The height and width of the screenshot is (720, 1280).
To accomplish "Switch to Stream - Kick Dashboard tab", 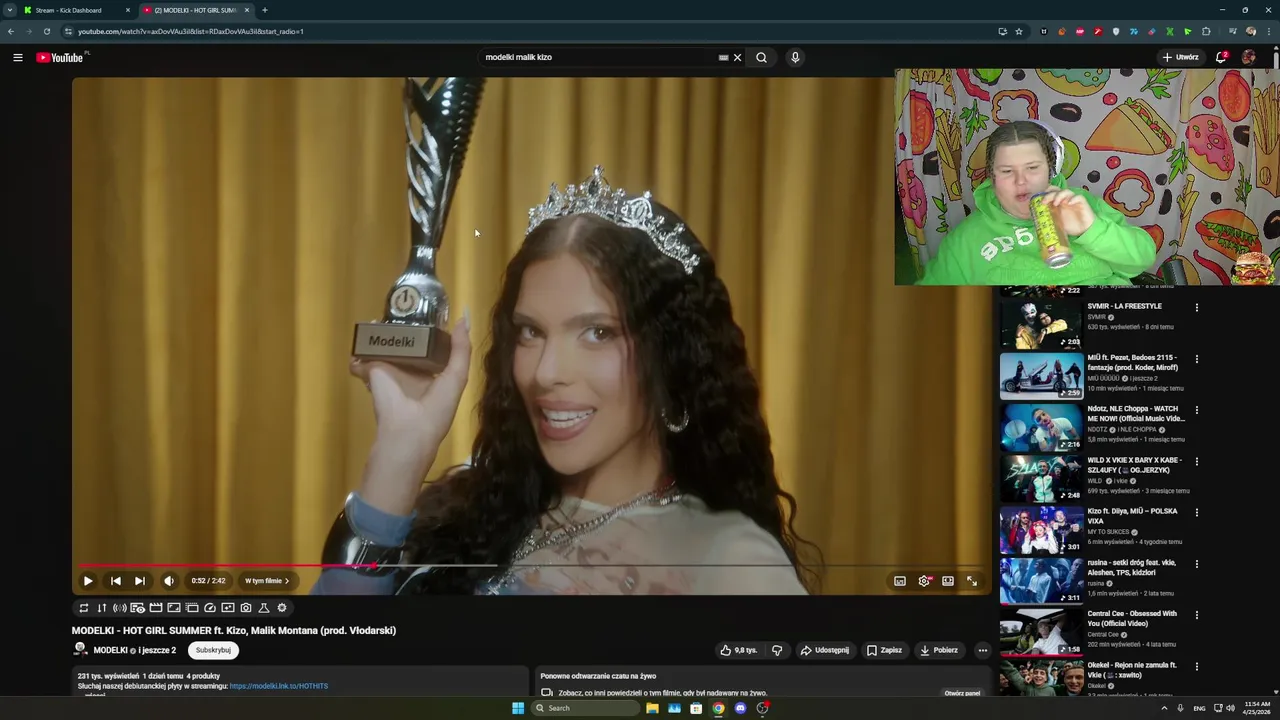I will pos(75,10).
